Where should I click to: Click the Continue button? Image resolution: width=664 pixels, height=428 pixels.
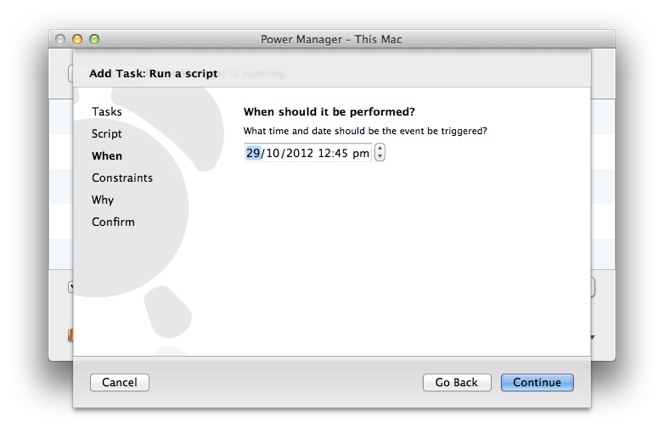point(537,382)
